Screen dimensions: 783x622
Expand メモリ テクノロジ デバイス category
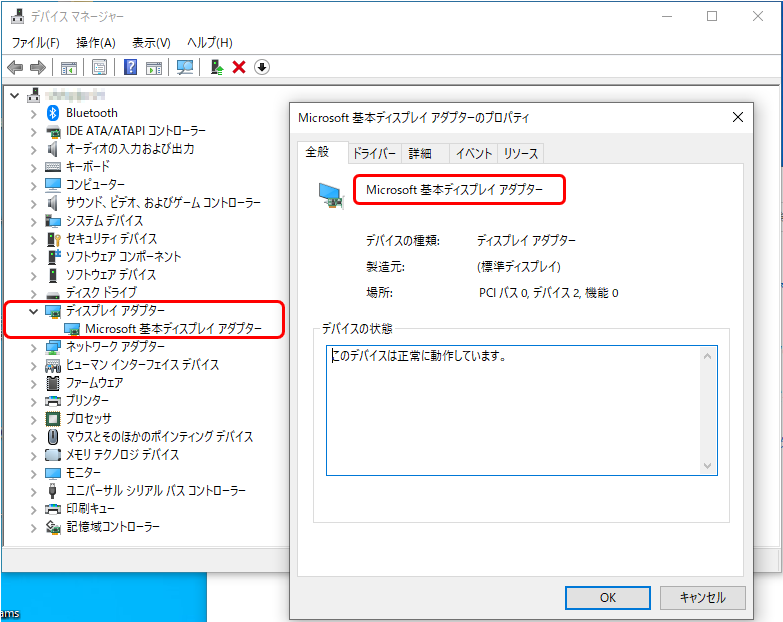click(x=33, y=456)
